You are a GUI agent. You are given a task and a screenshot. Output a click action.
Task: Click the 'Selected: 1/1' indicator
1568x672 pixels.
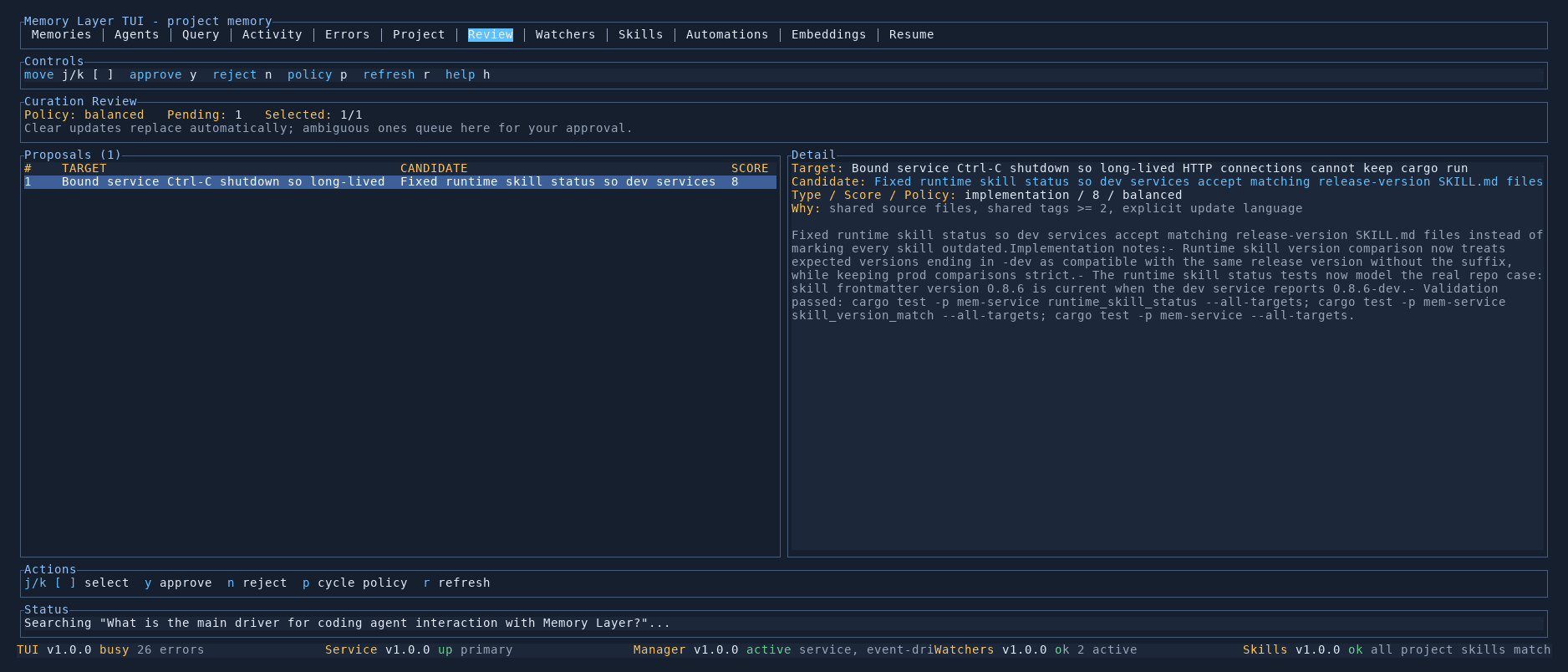313,115
